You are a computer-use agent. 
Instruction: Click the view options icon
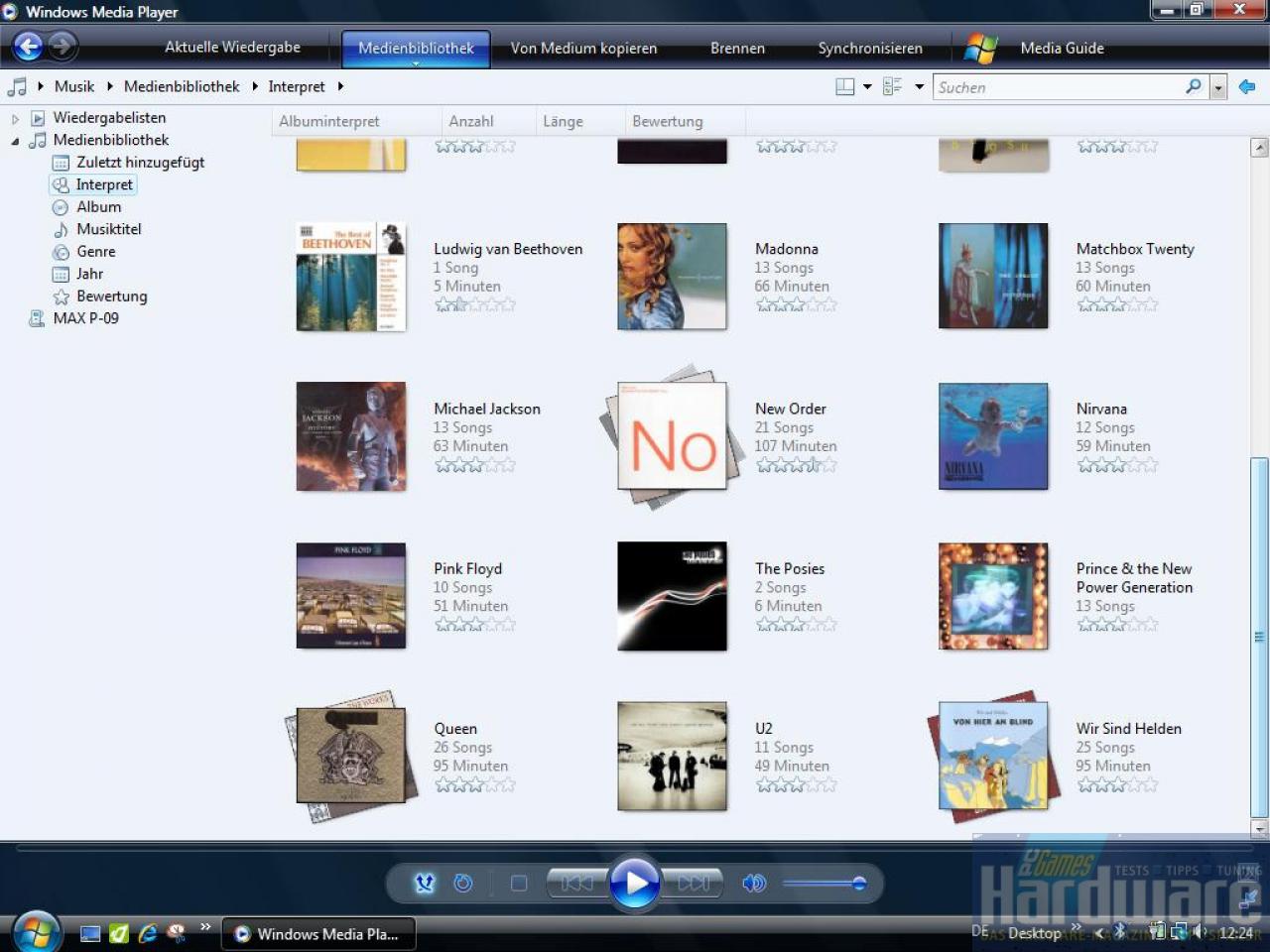[x=892, y=87]
